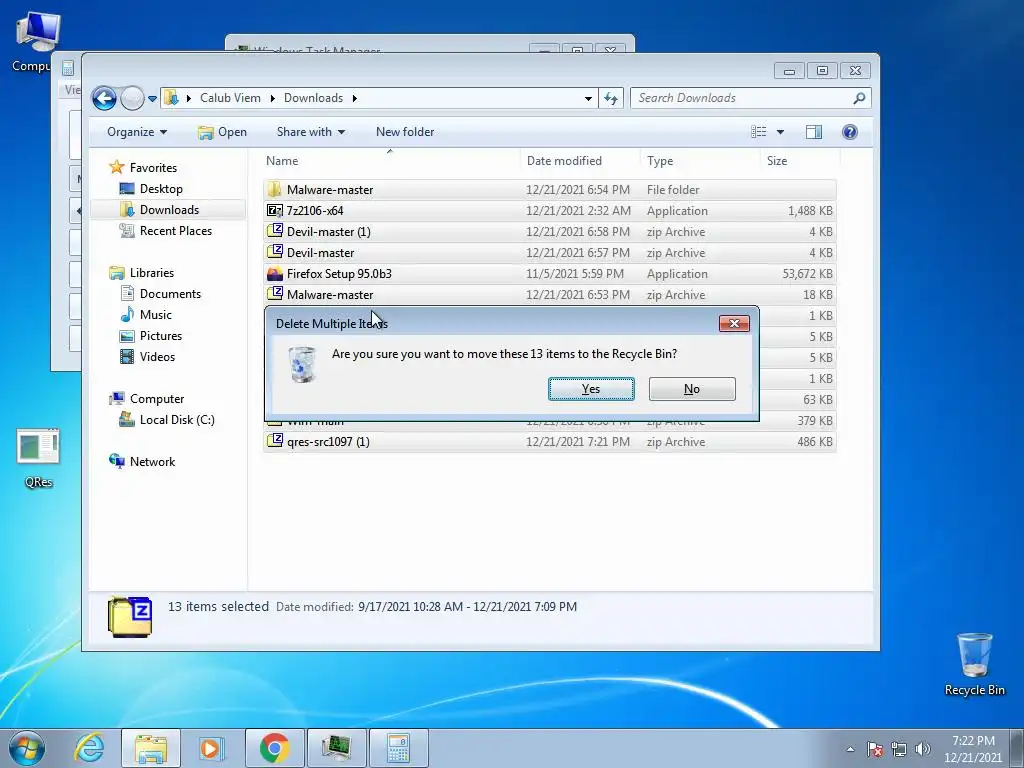
Task: Select Desktop in Favorites
Action: (x=161, y=189)
